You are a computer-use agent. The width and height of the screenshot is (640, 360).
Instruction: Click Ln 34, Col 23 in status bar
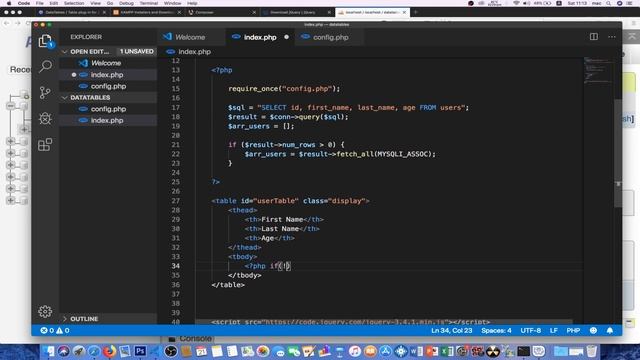coord(451,330)
